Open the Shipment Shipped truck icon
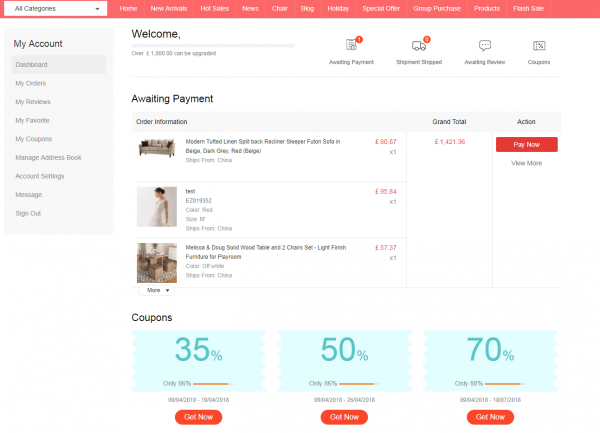This screenshot has height=433, width=600. tap(419, 46)
